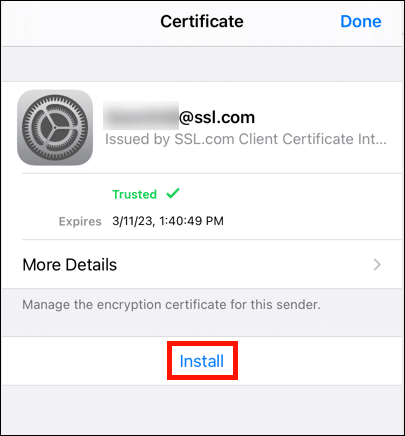
Task: Click the Certificate title in navigation bar
Action: pos(202,21)
